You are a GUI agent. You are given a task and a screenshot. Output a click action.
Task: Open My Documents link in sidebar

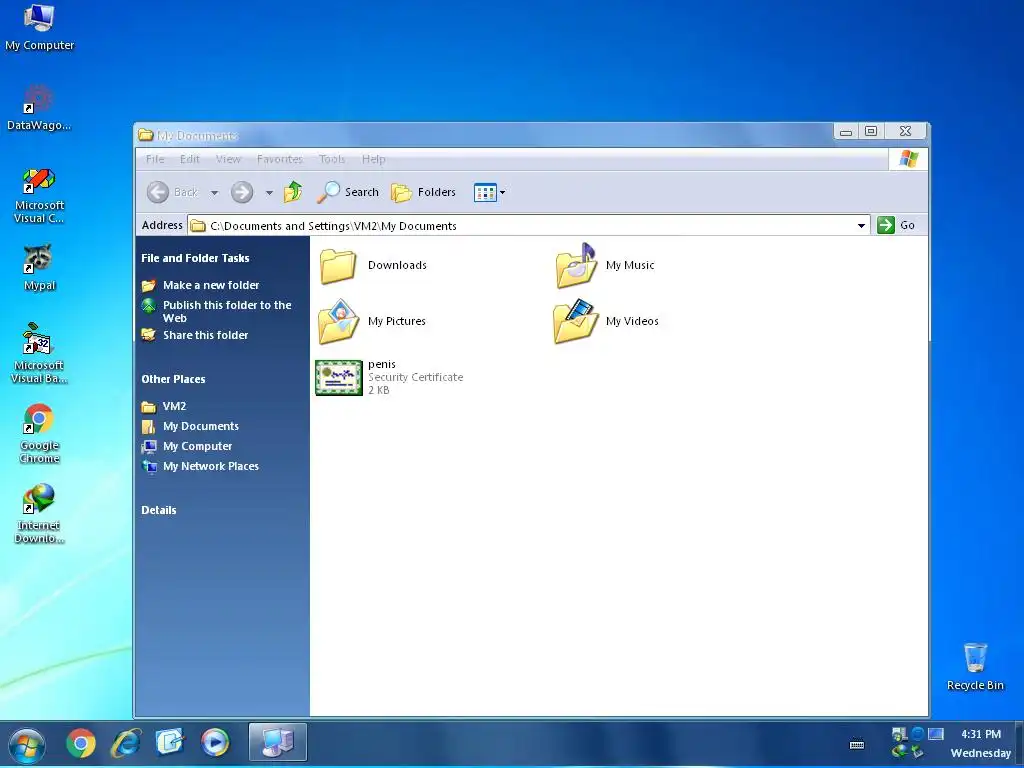point(200,426)
